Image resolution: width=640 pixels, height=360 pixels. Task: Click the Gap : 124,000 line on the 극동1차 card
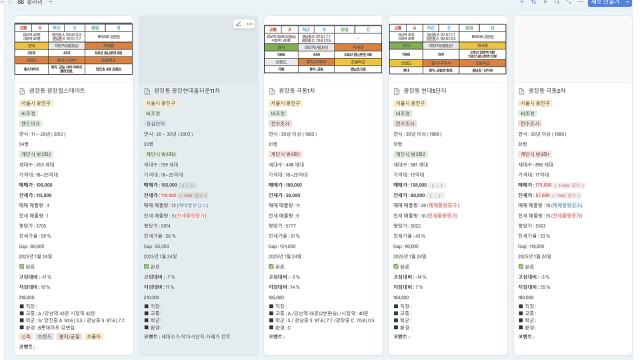[282, 246]
